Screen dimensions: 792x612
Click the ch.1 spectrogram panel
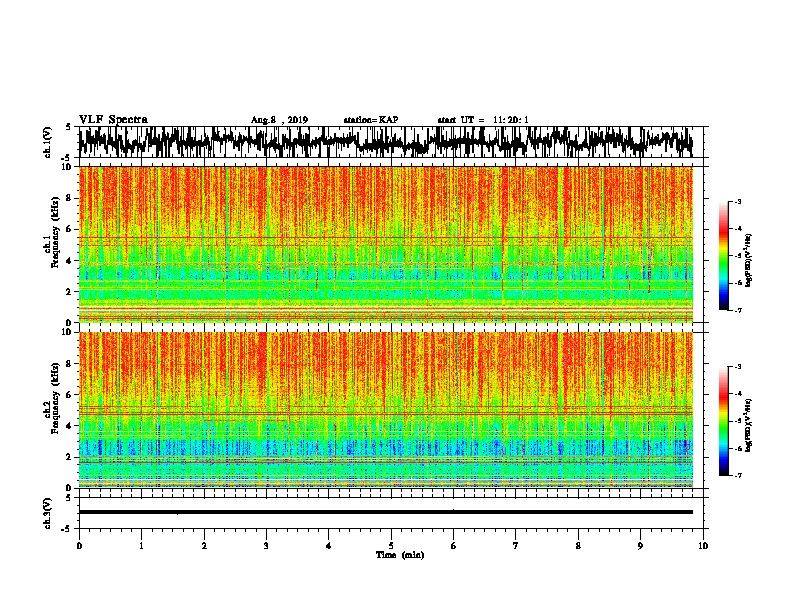coord(386,244)
